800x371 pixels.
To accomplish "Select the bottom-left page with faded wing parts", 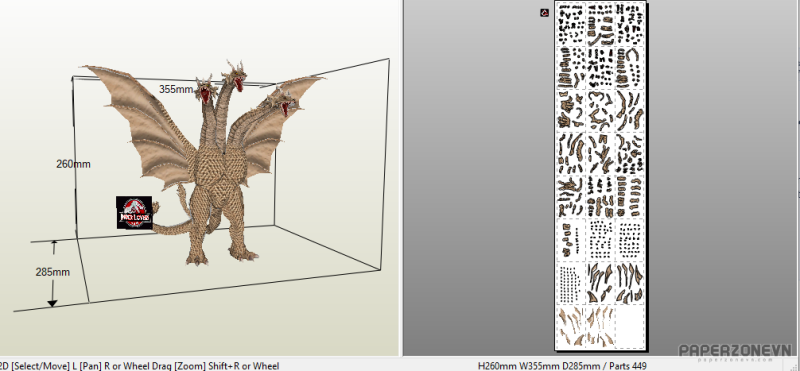I will [x=571, y=327].
